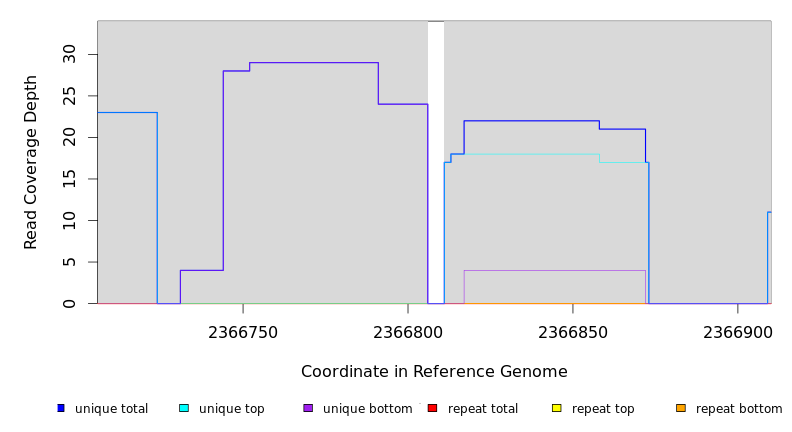Select the 'repeat top' legend label
This screenshot has height=432, width=792.
(603, 409)
